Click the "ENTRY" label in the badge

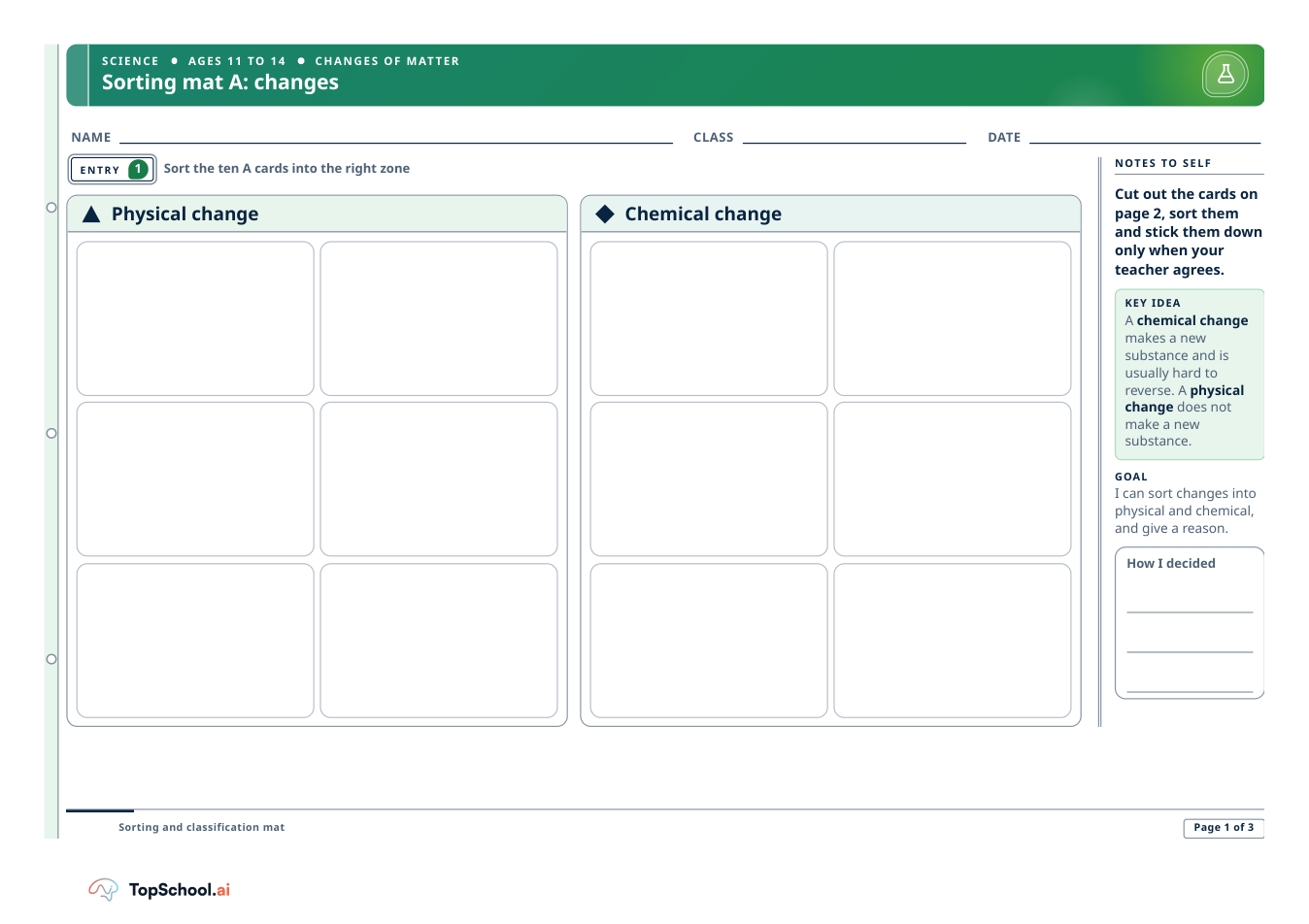(x=100, y=170)
